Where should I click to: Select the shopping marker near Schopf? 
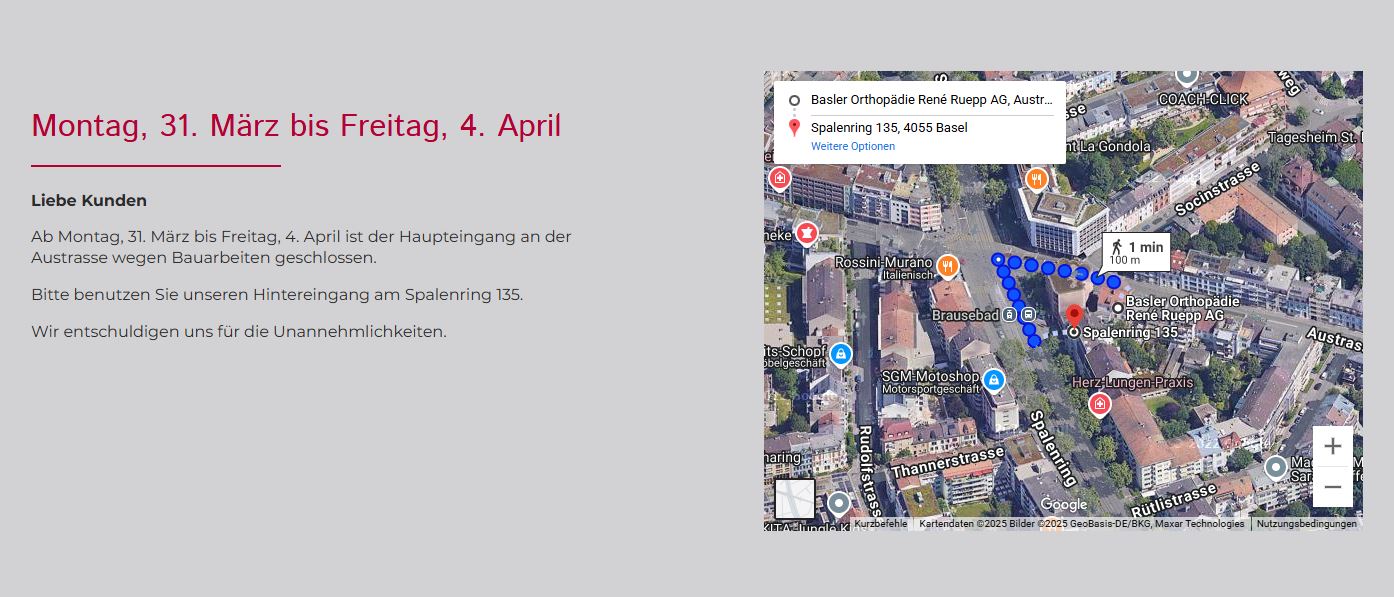841,355
